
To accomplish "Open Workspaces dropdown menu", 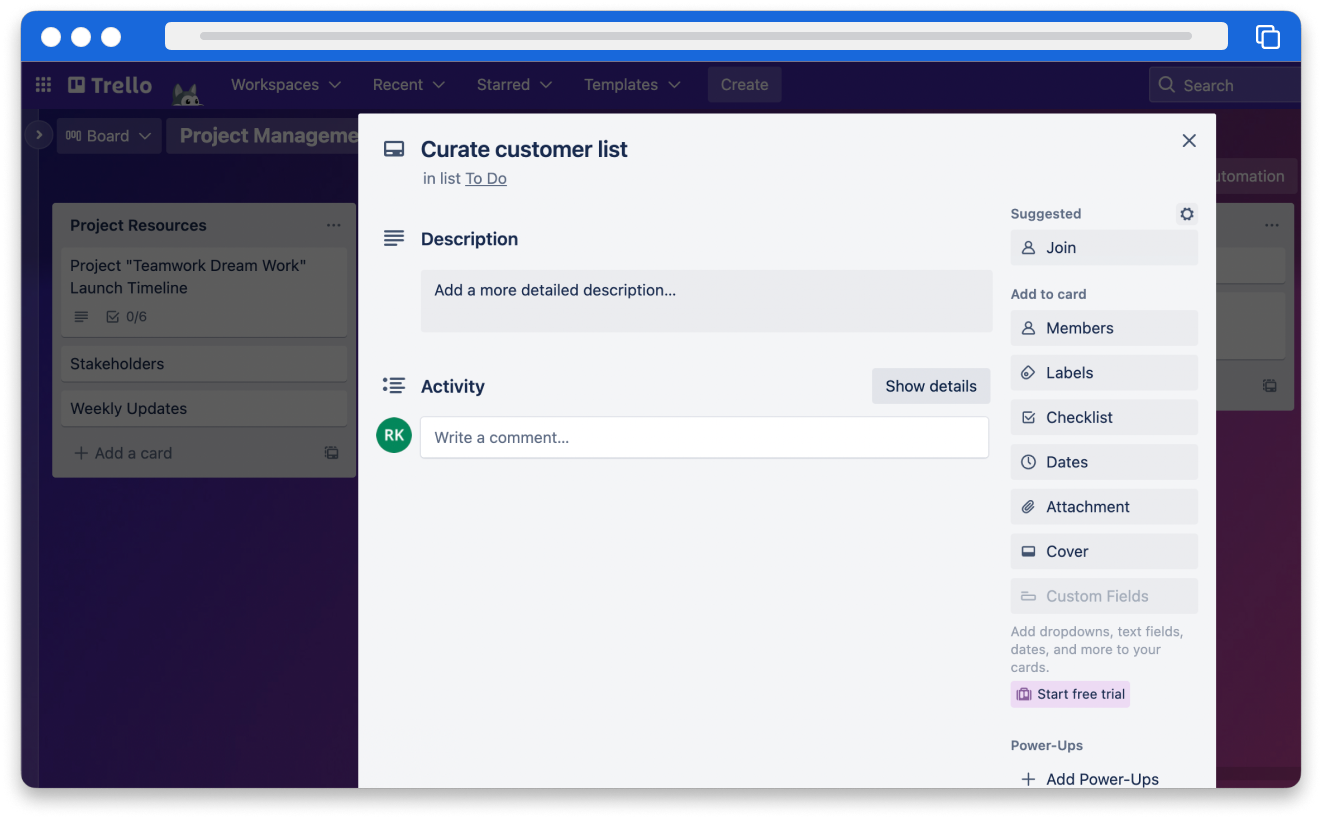I will tap(286, 85).
